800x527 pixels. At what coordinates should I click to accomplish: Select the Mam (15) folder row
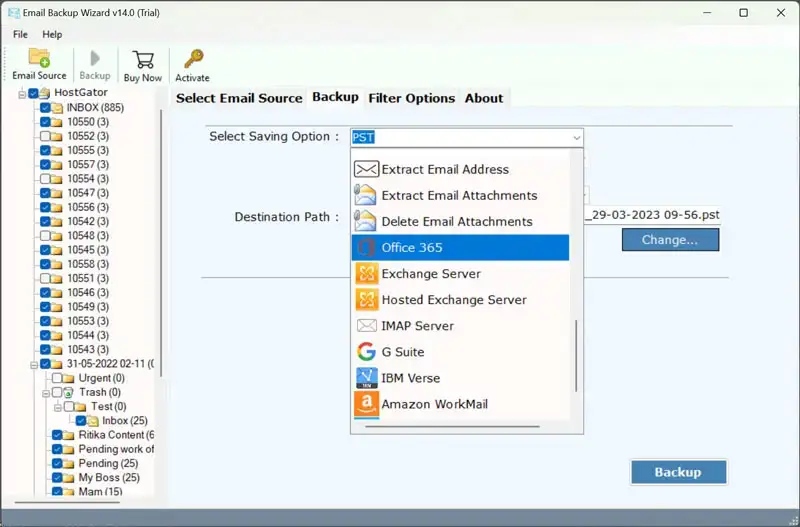87,491
